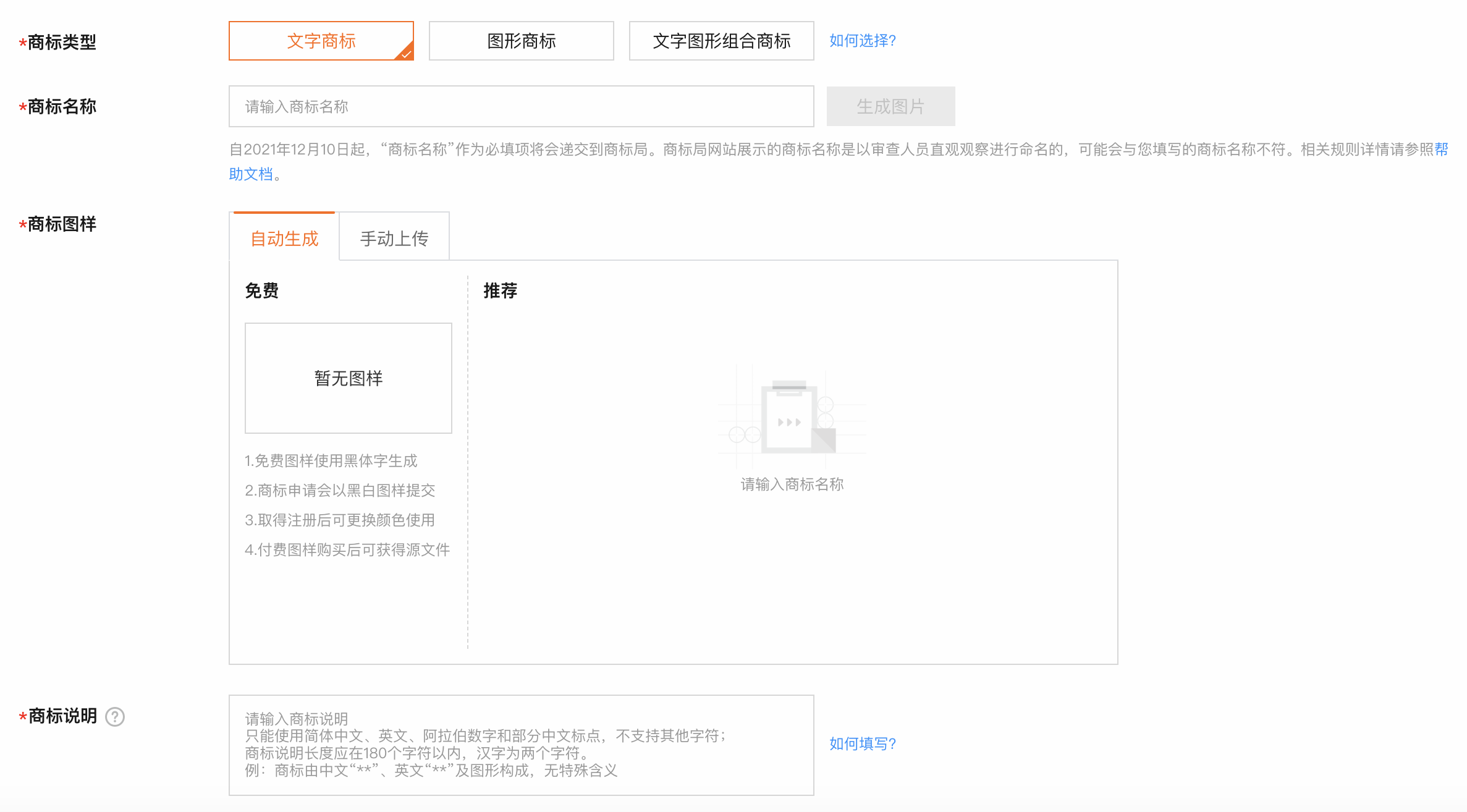Viewport: 1467px width, 812px height.
Task: Re-select the 文字商标 trademark type
Action: (321, 41)
